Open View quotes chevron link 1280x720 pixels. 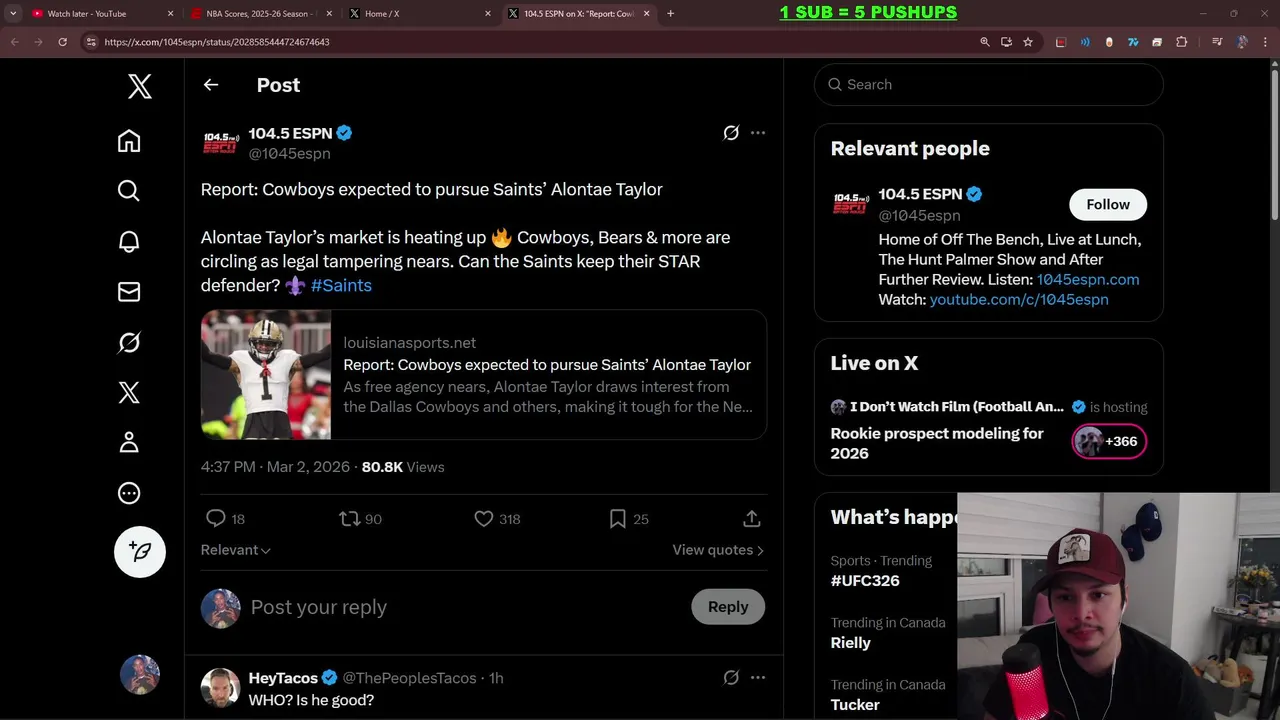coord(718,550)
